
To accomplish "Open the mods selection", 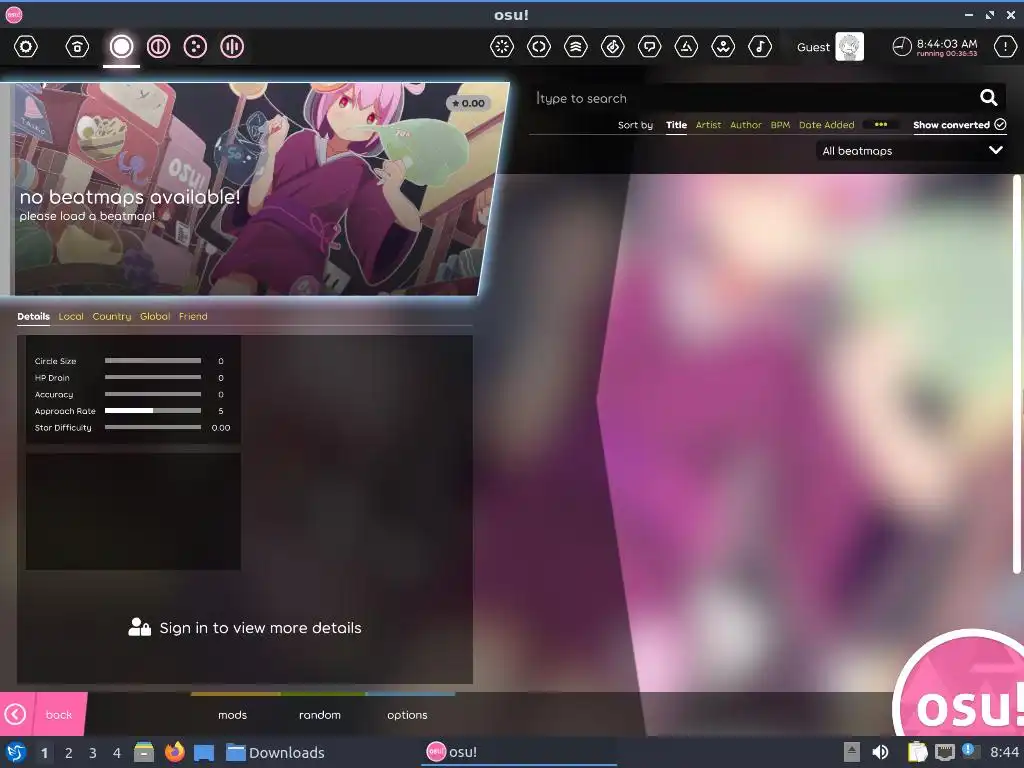I will click(232, 714).
